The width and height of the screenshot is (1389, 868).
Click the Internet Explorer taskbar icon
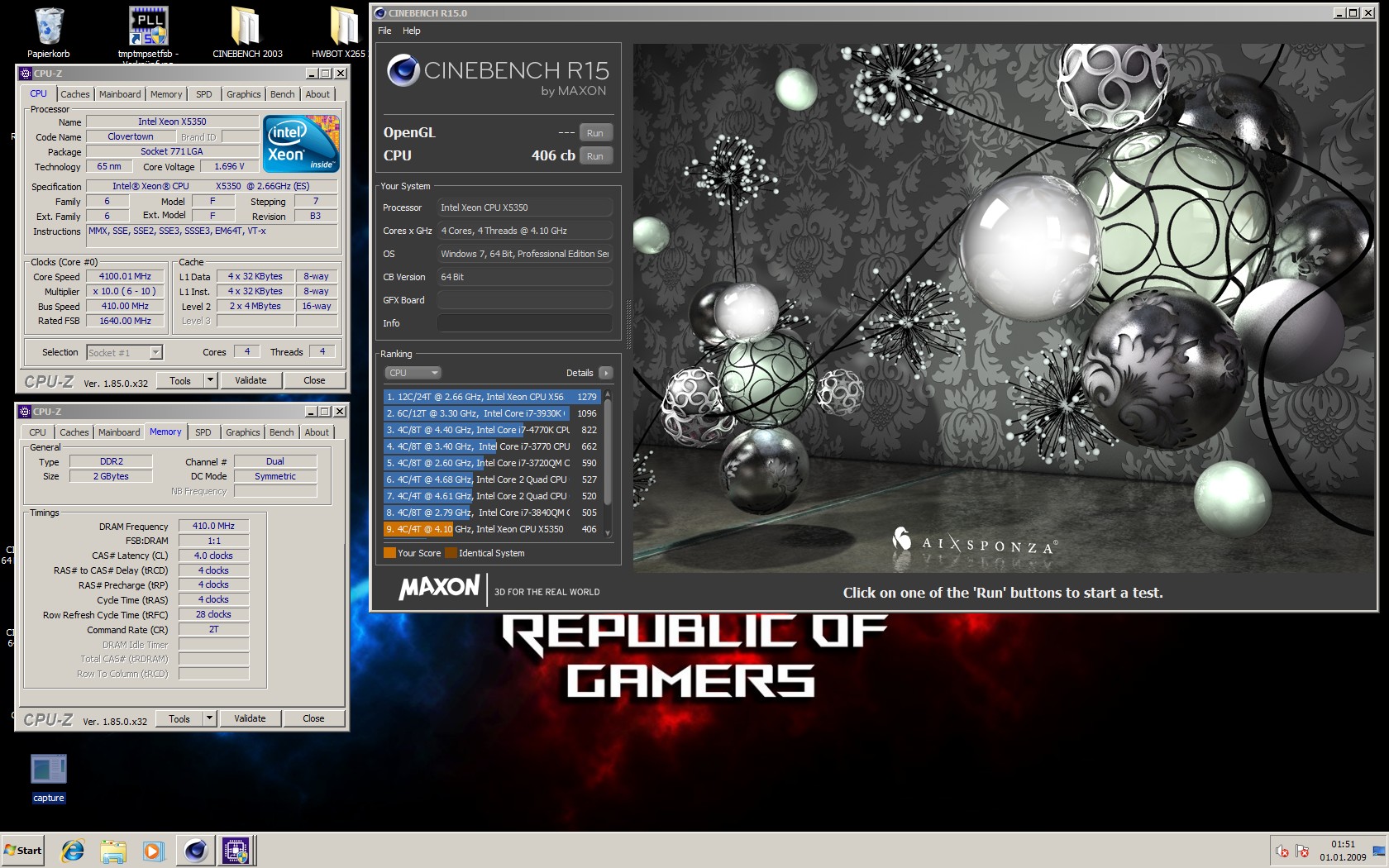coord(73,850)
